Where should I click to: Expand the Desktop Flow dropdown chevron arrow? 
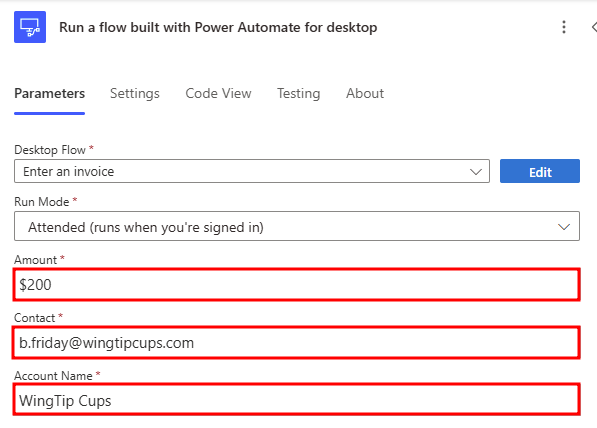pyautogui.click(x=476, y=172)
